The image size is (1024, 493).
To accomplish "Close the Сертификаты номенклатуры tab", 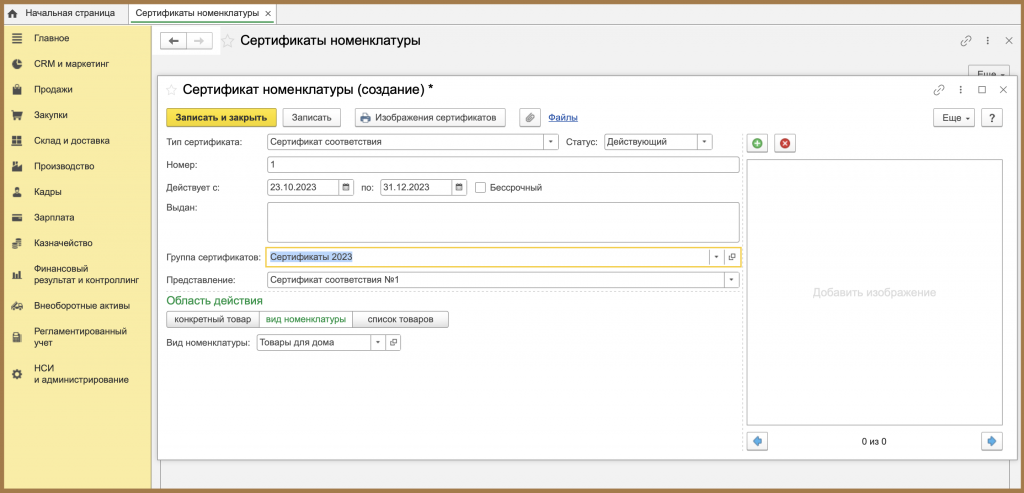I will point(268,13).
